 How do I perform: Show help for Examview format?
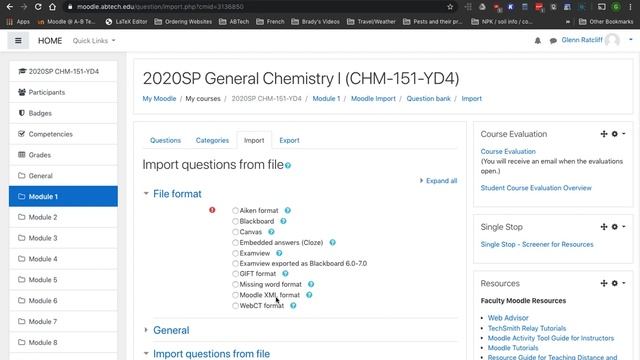pos(279,253)
